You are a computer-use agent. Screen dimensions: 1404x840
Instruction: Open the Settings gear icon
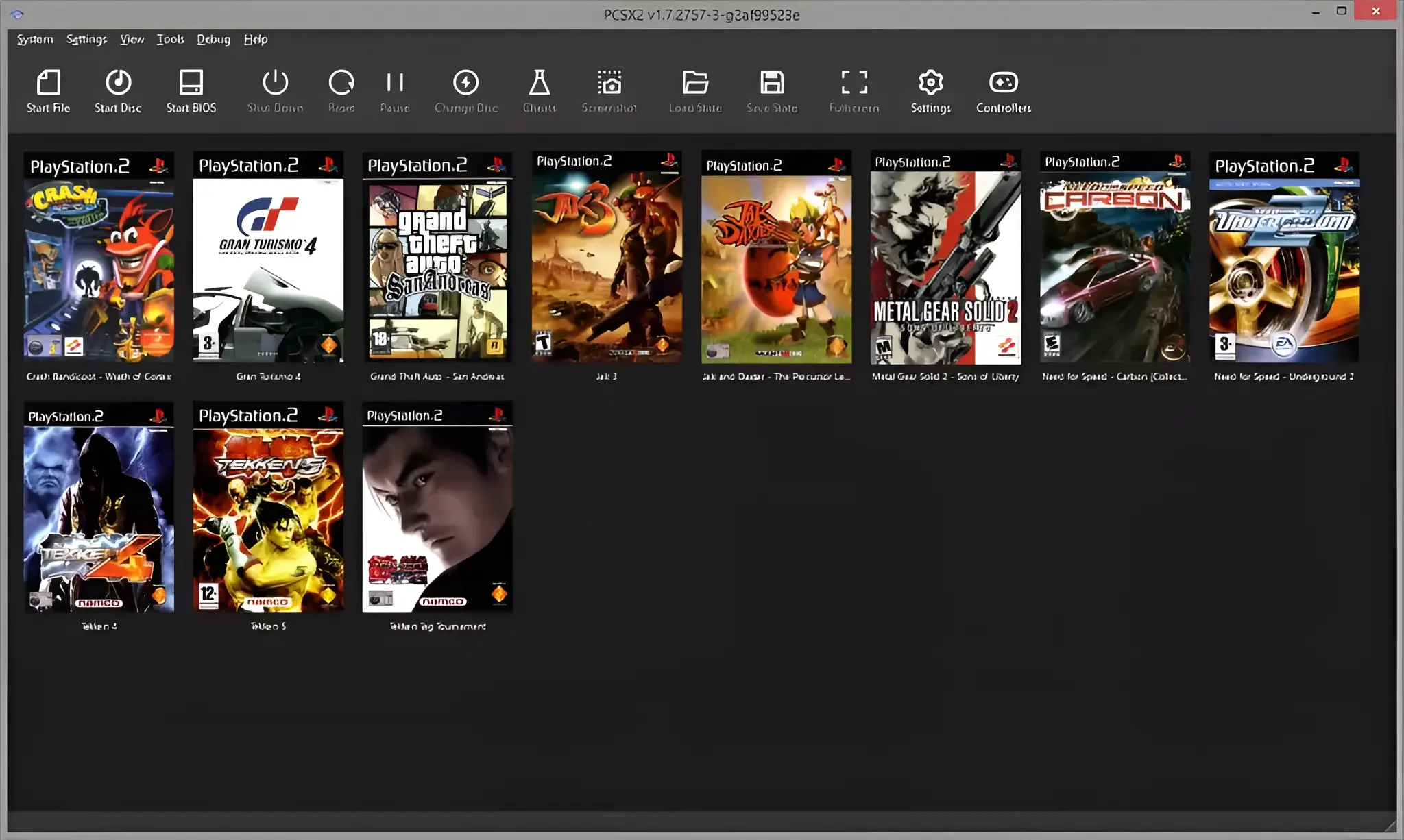pyautogui.click(x=930, y=89)
